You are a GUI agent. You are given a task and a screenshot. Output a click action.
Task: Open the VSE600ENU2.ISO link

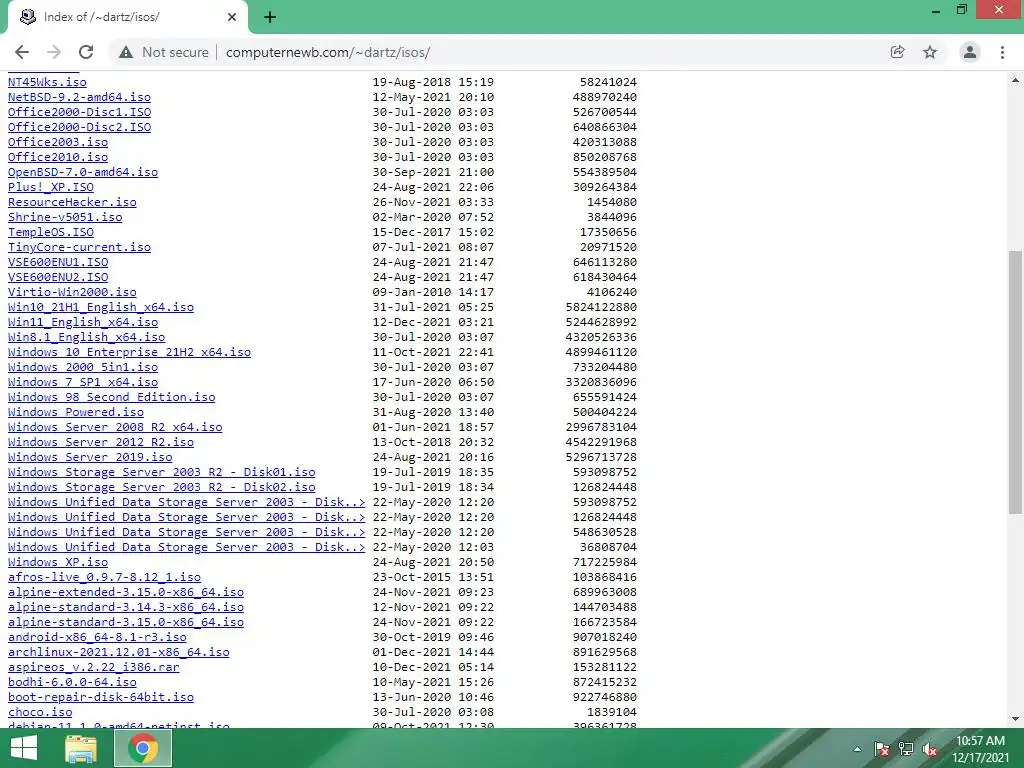click(58, 277)
